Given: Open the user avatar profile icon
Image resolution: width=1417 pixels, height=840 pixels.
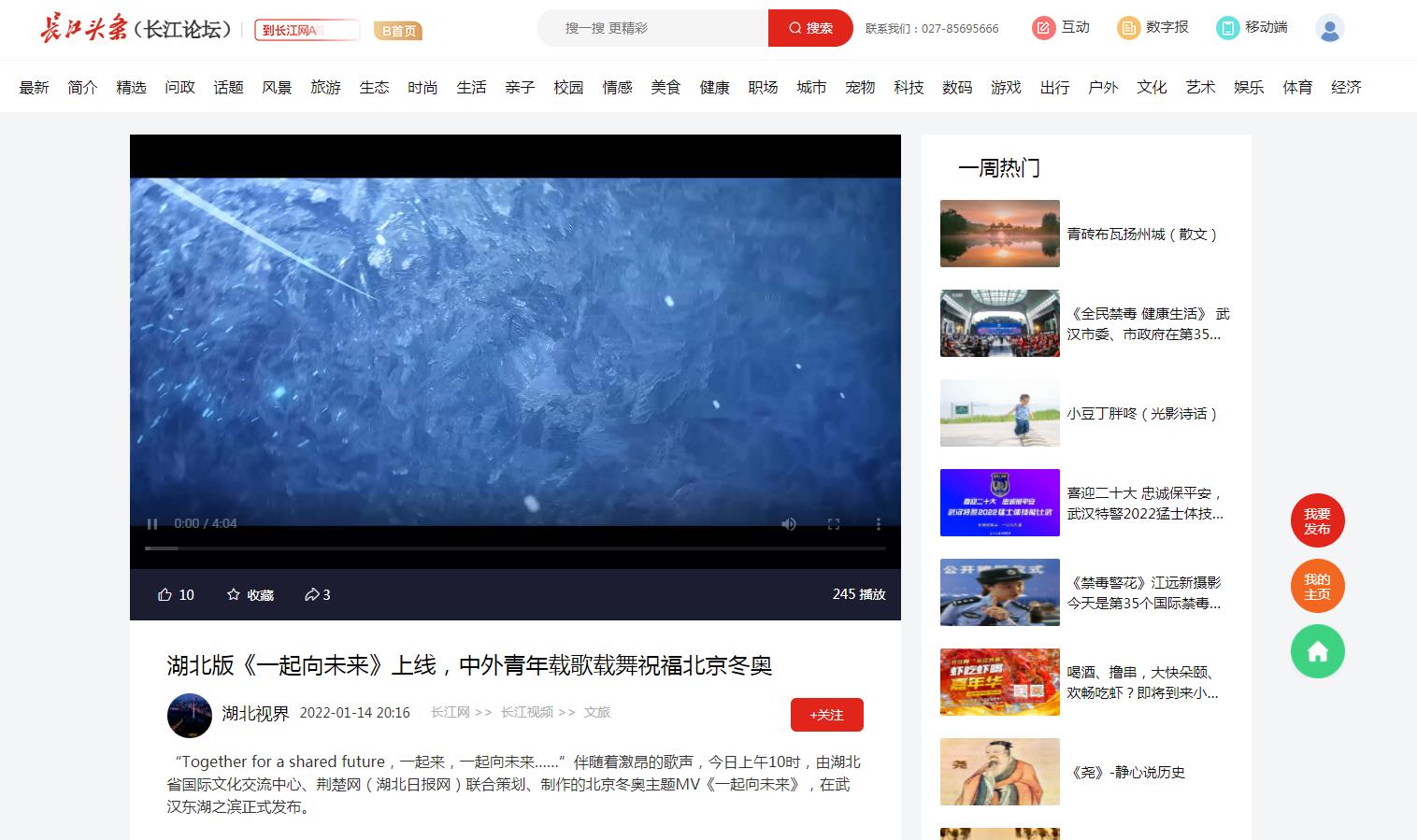Looking at the screenshot, I should (x=1329, y=28).
